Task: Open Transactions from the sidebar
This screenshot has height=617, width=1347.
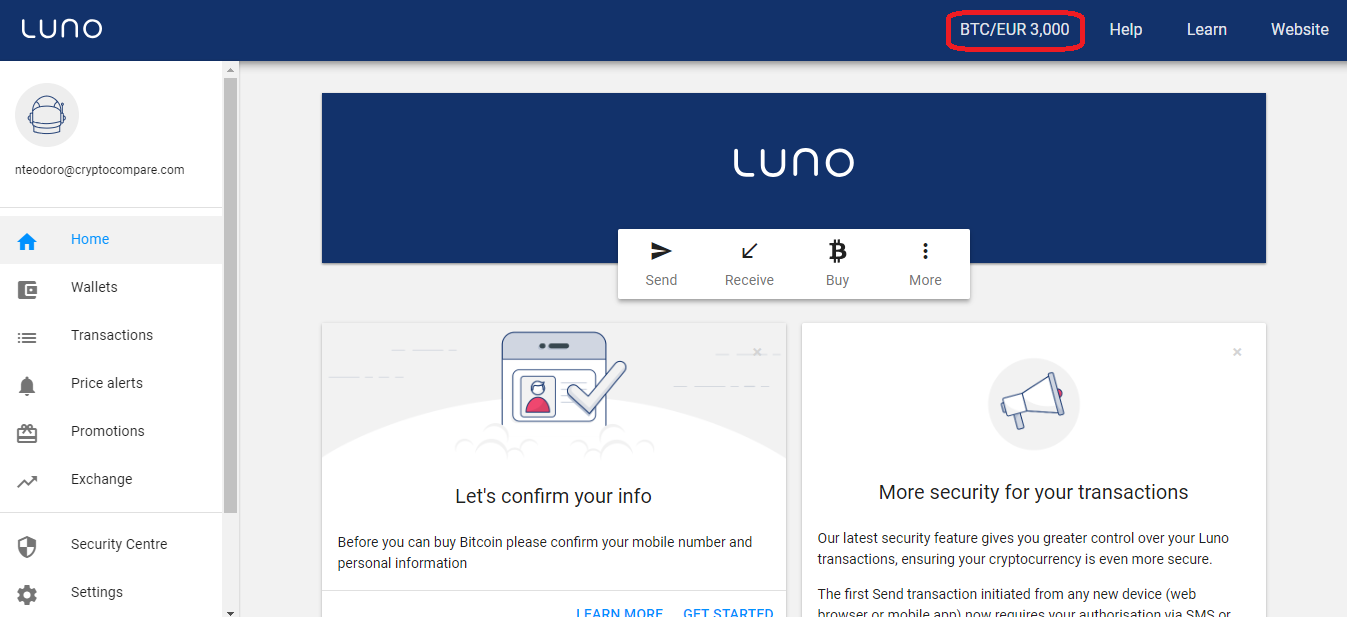Action: pyautogui.click(x=111, y=336)
